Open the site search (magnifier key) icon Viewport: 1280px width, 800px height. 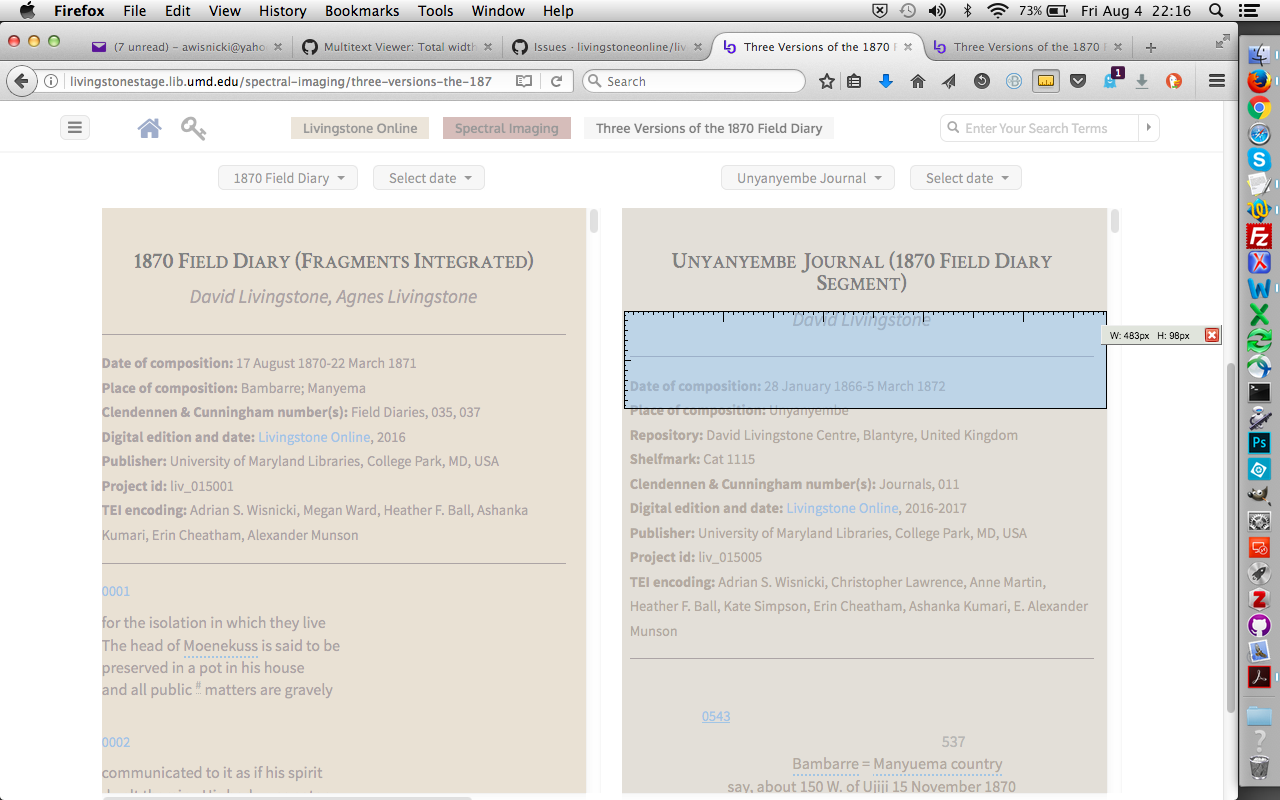click(x=193, y=128)
